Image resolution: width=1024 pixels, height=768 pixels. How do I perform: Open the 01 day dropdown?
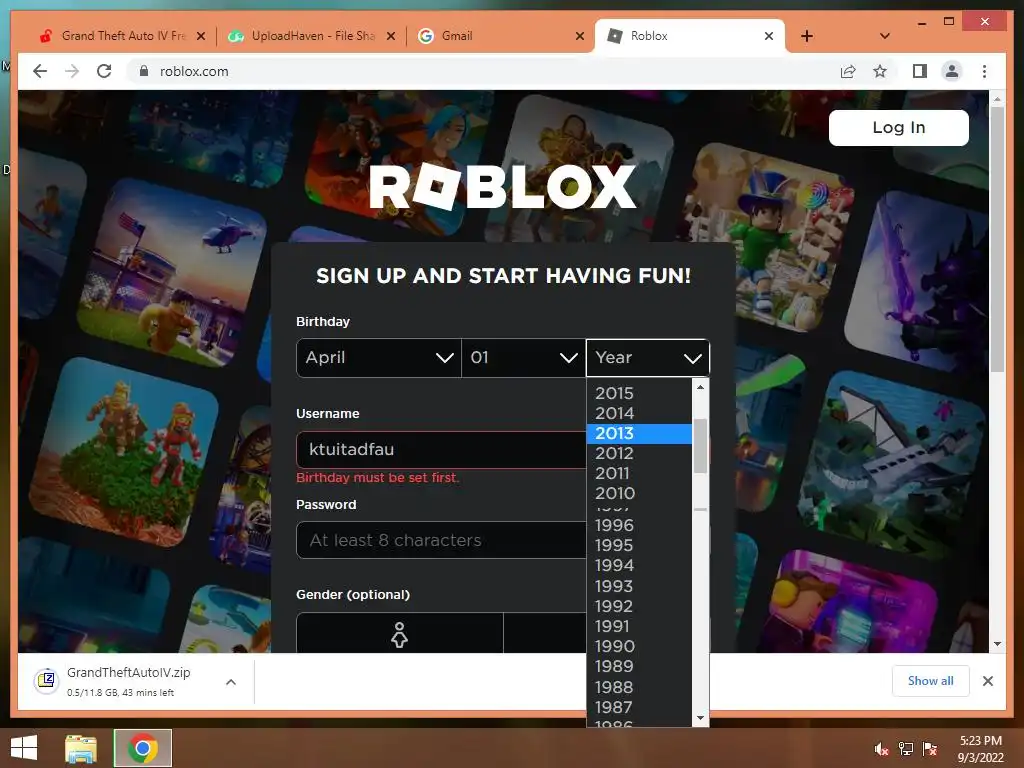(523, 358)
